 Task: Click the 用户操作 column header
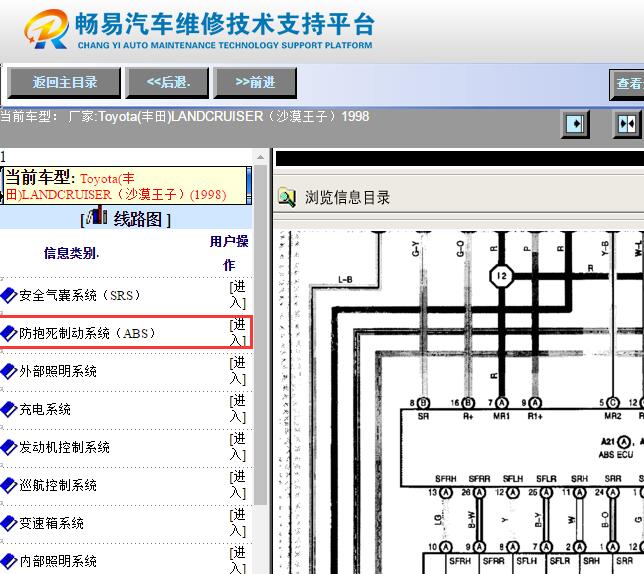coord(229,253)
